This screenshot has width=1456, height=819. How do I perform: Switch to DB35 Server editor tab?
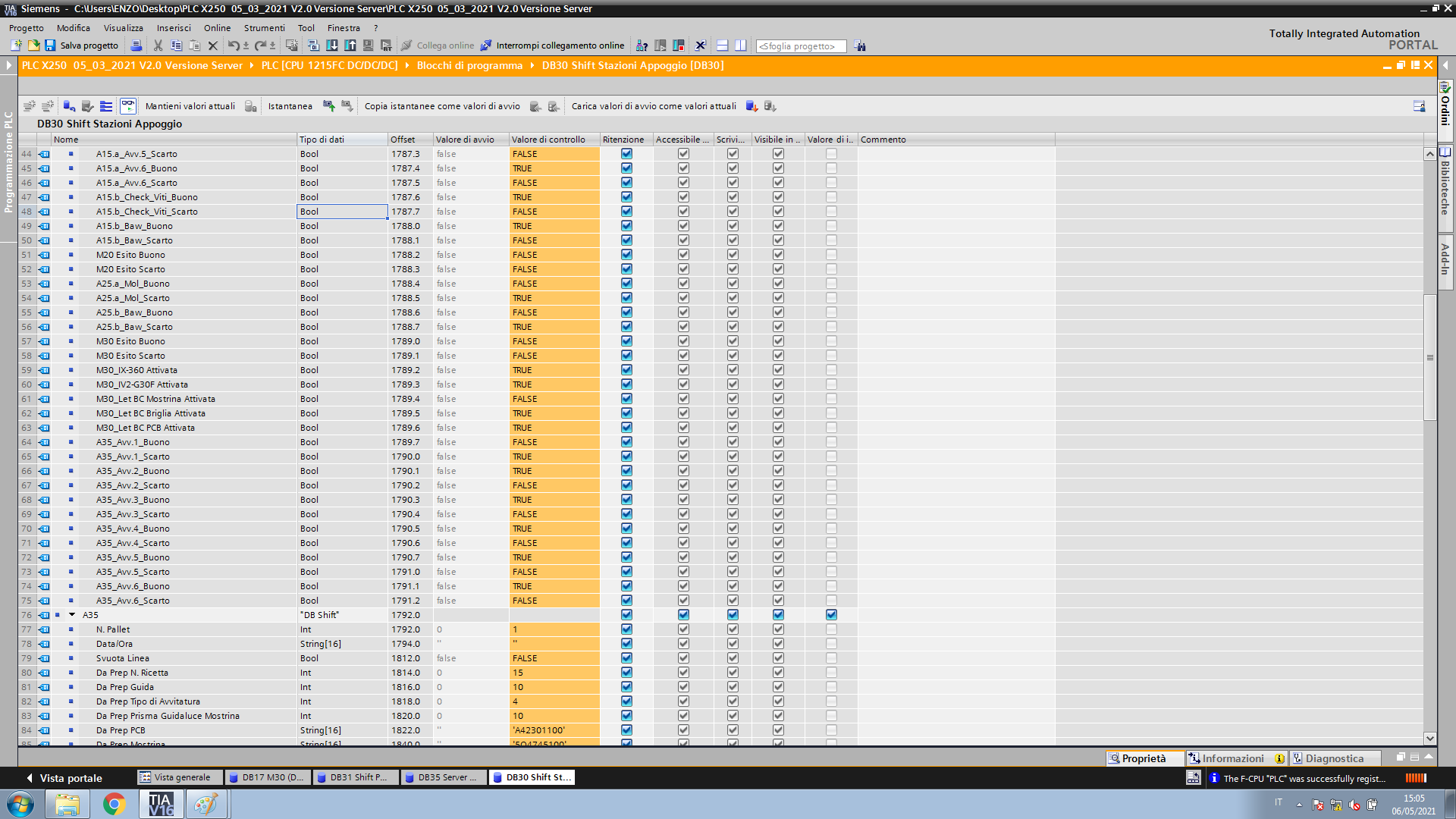(443, 777)
